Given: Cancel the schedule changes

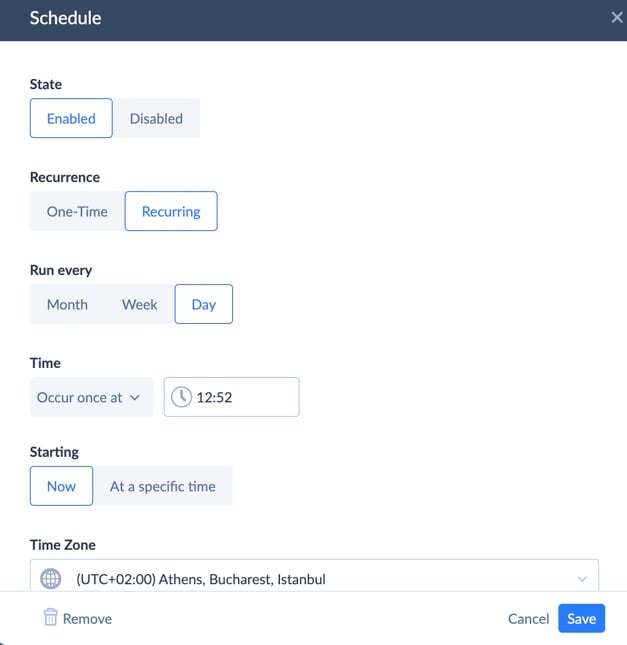Looking at the screenshot, I should (528, 619).
